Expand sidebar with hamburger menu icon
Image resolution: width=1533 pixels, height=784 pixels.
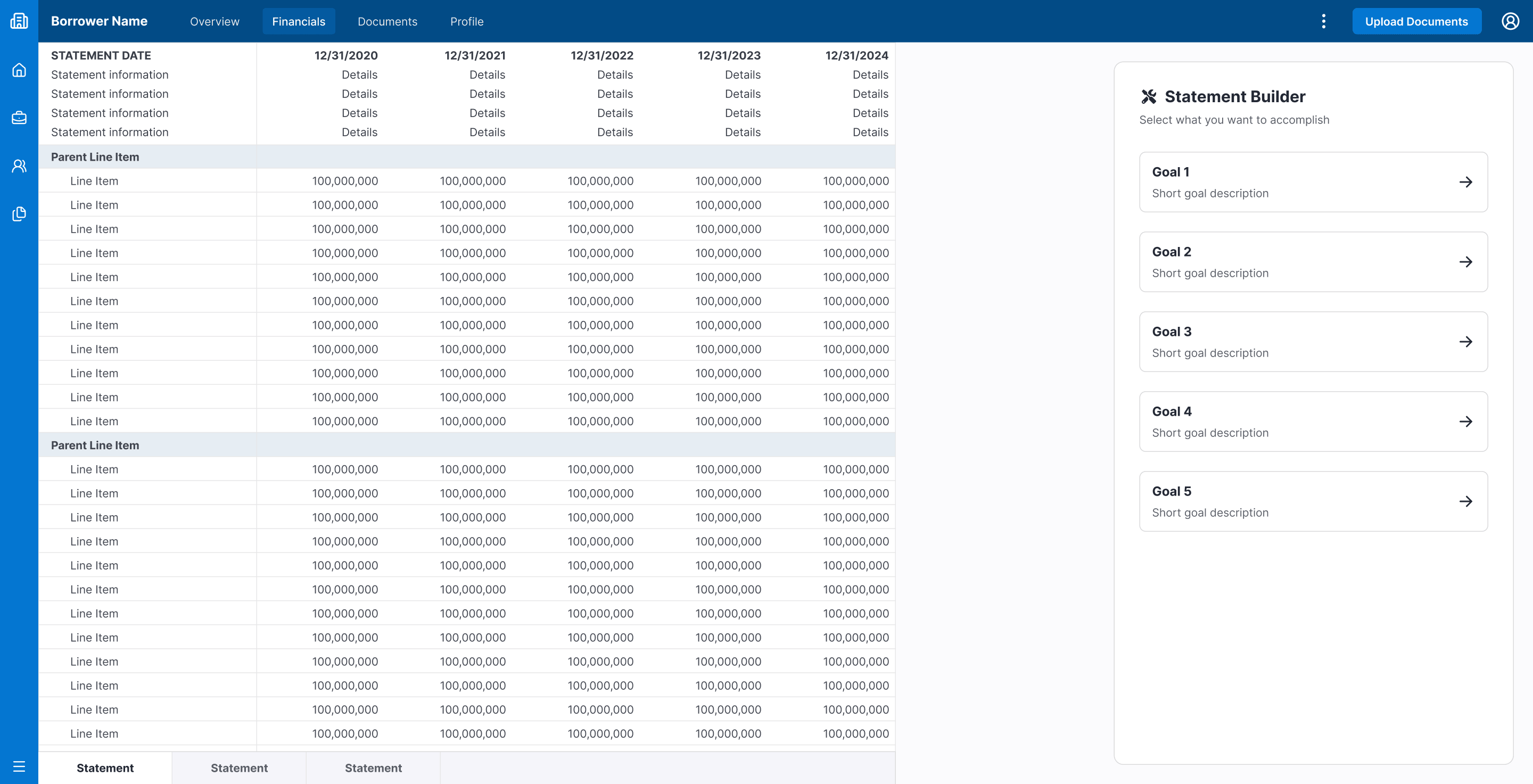(x=19, y=766)
